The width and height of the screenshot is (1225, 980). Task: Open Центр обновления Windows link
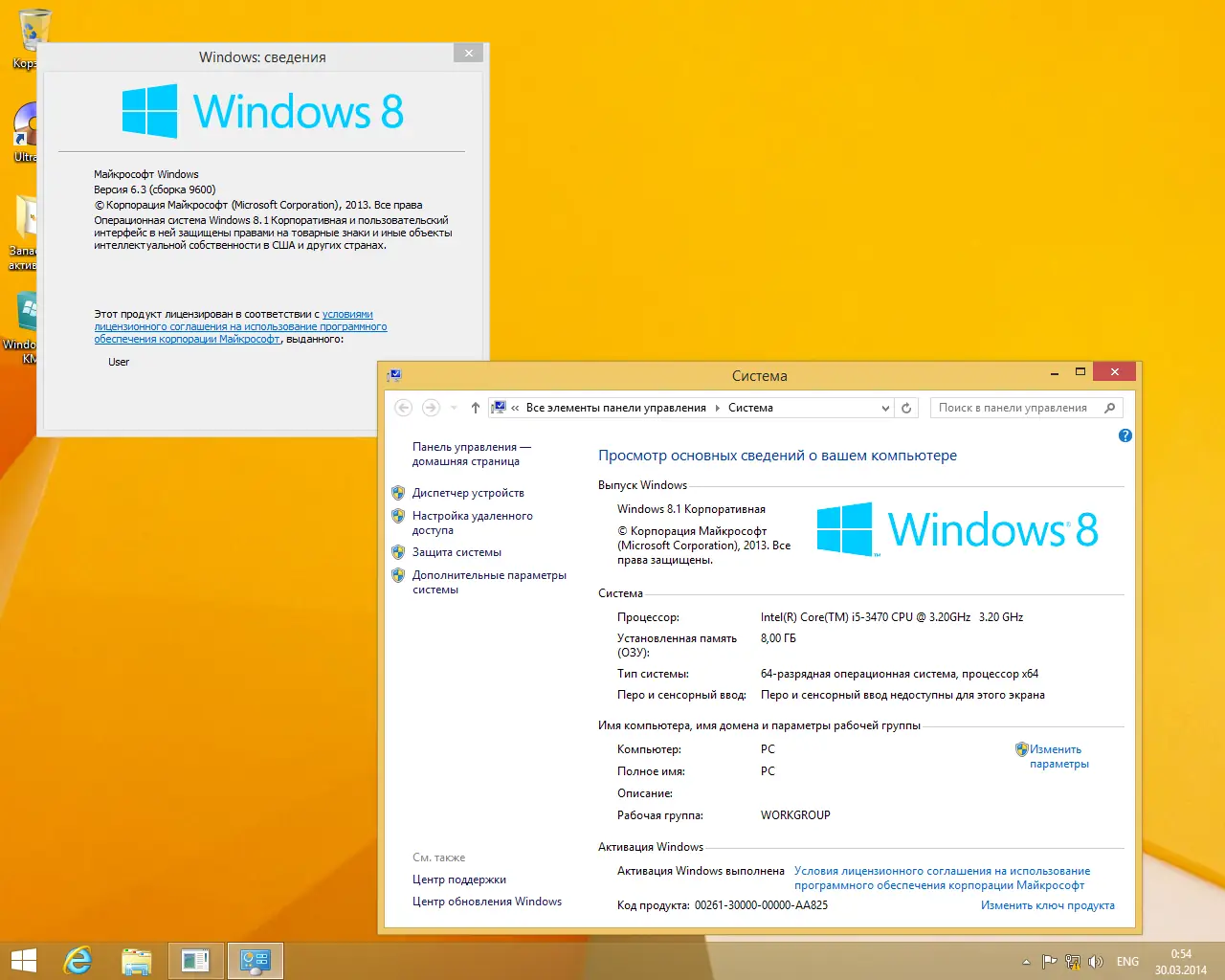point(487,902)
